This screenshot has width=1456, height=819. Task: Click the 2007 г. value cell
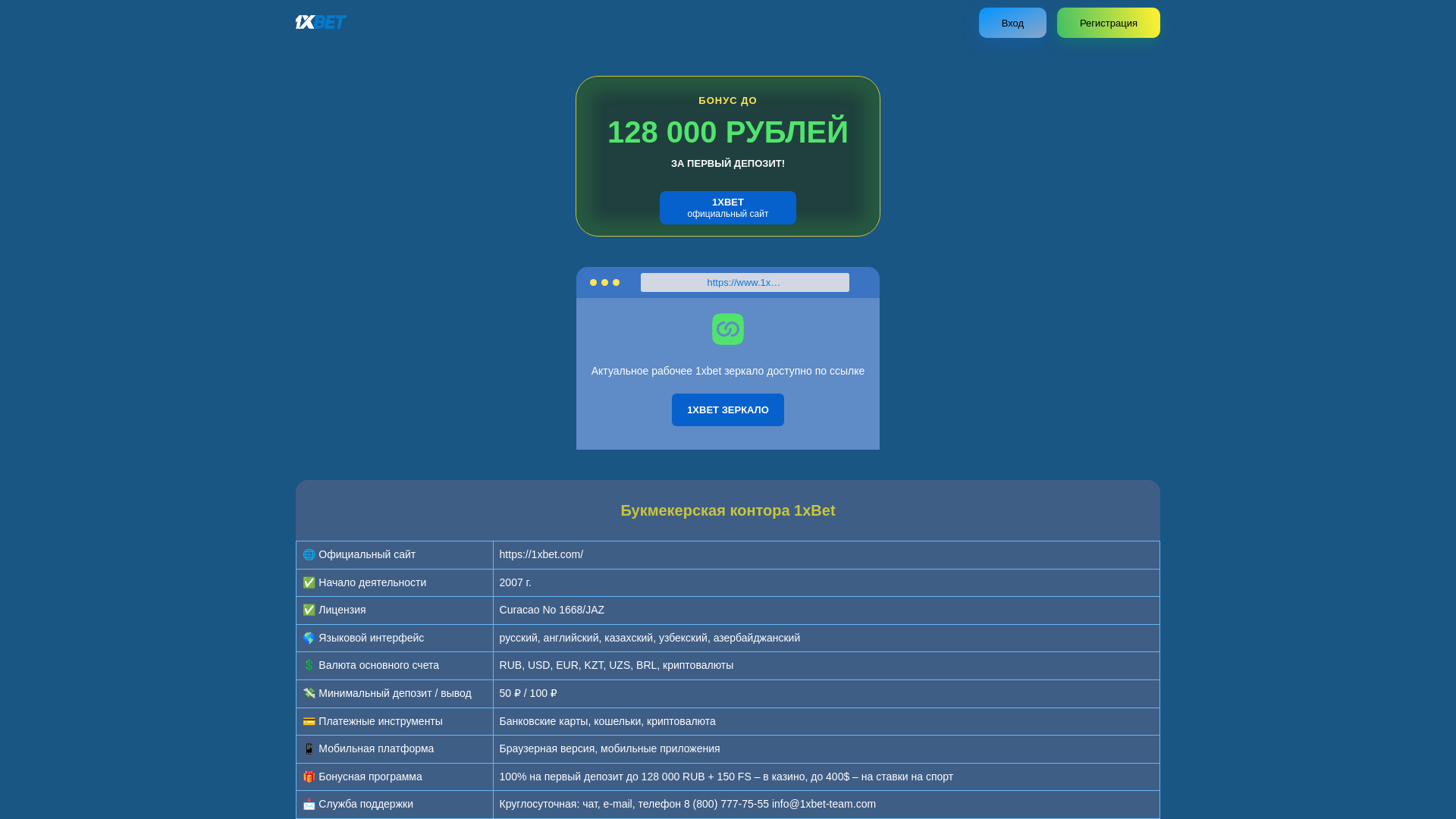827,583
